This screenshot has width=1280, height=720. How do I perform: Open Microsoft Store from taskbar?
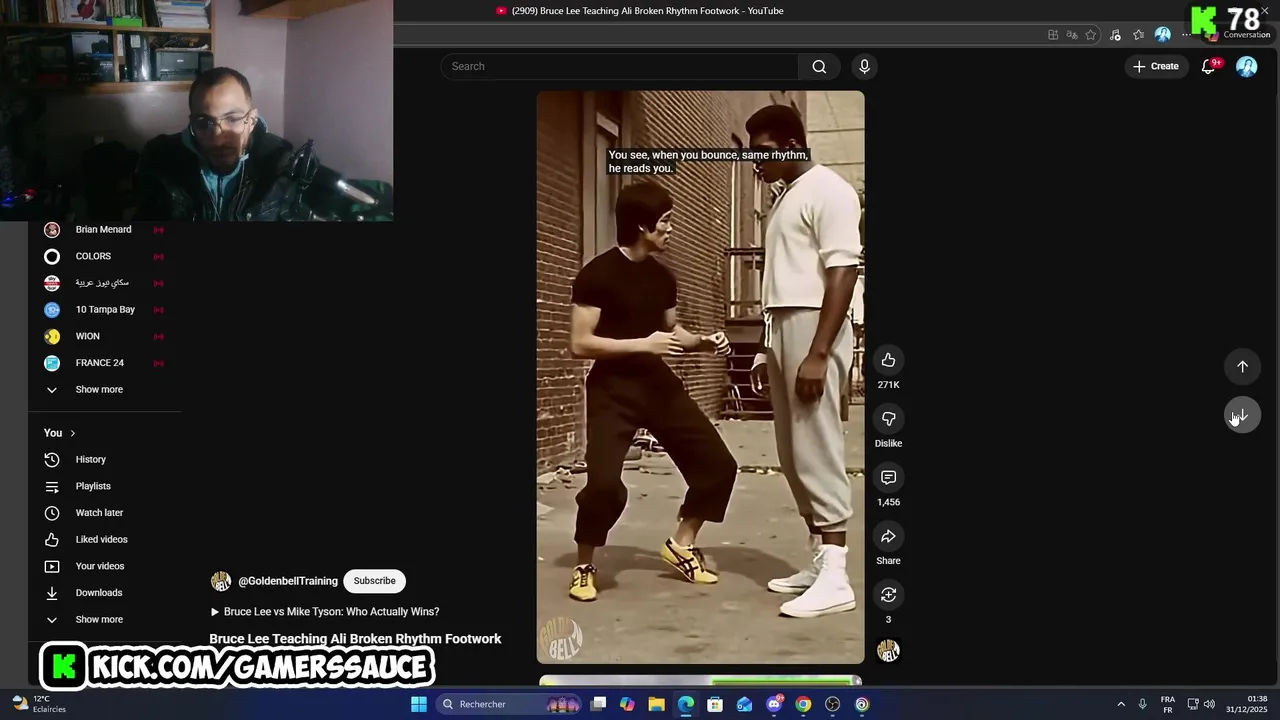(x=715, y=704)
